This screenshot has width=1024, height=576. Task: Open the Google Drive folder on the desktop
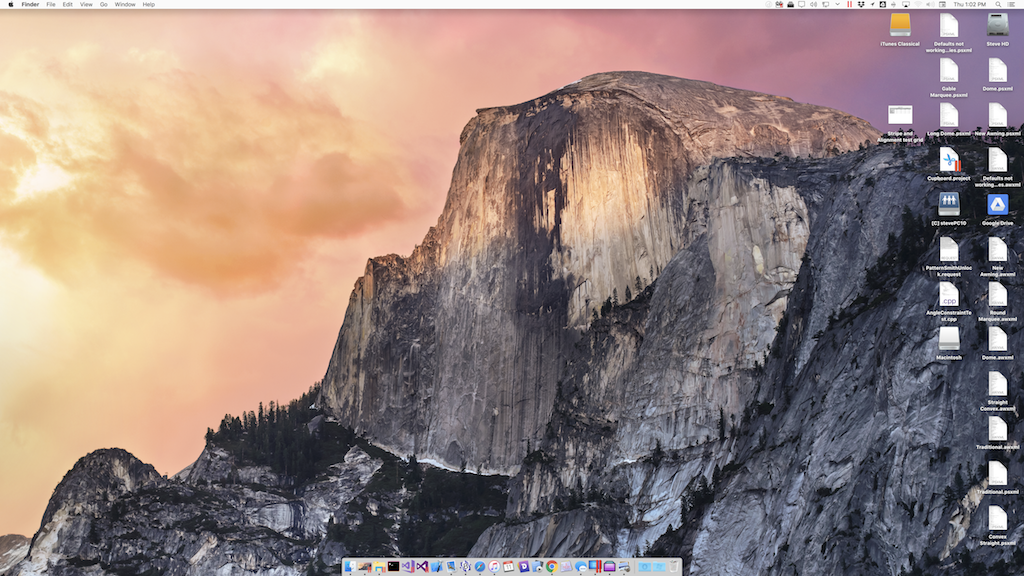pyautogui.click(x=996, y=205)
